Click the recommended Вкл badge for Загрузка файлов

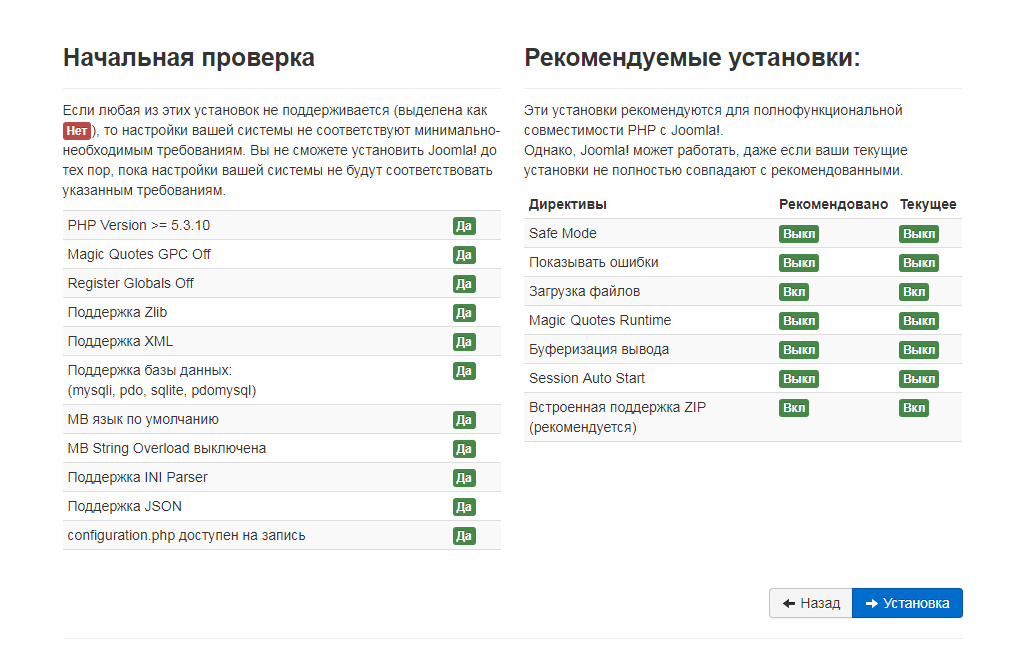tap(794, 292)
